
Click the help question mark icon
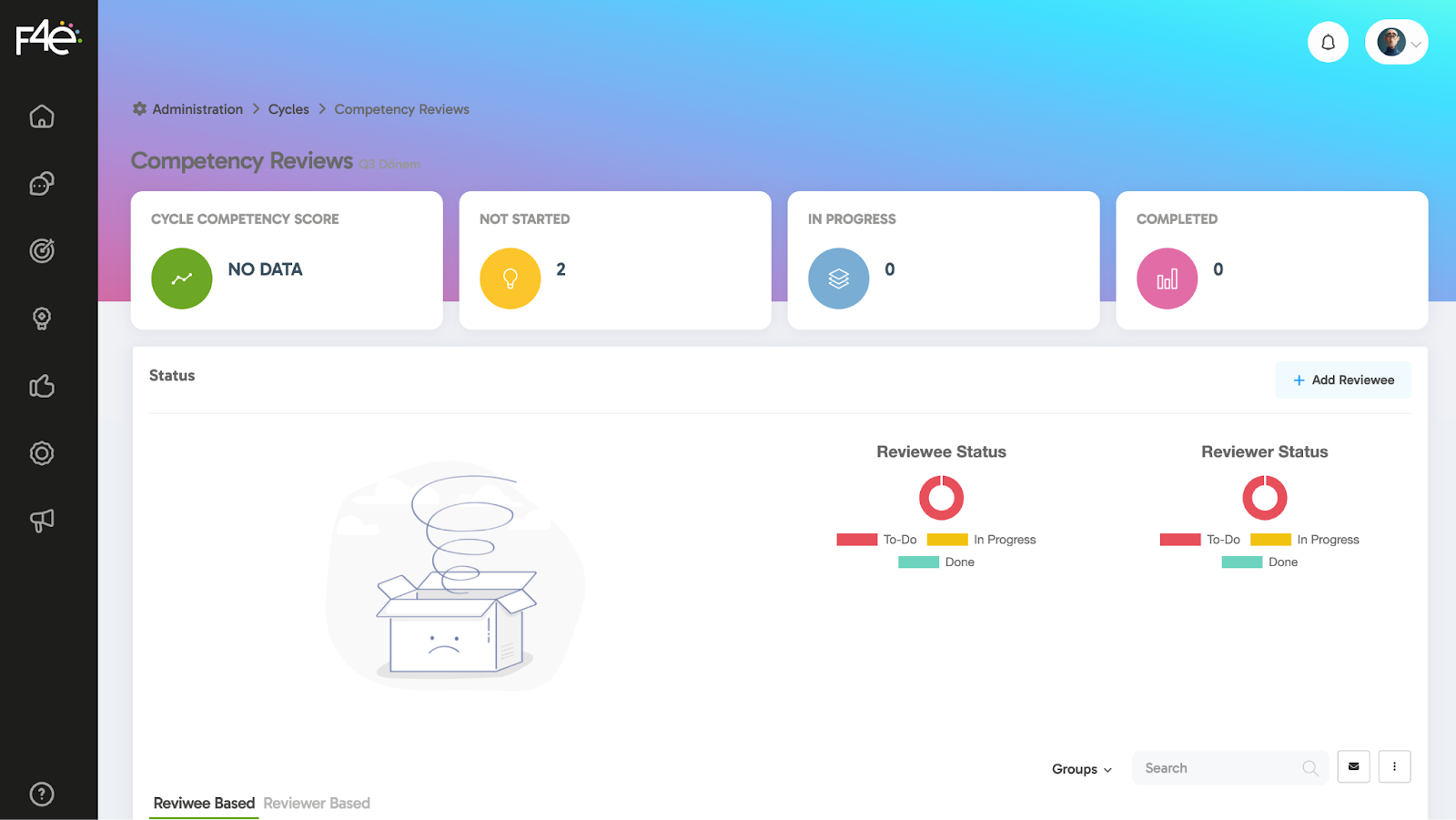tap(42, 794)
